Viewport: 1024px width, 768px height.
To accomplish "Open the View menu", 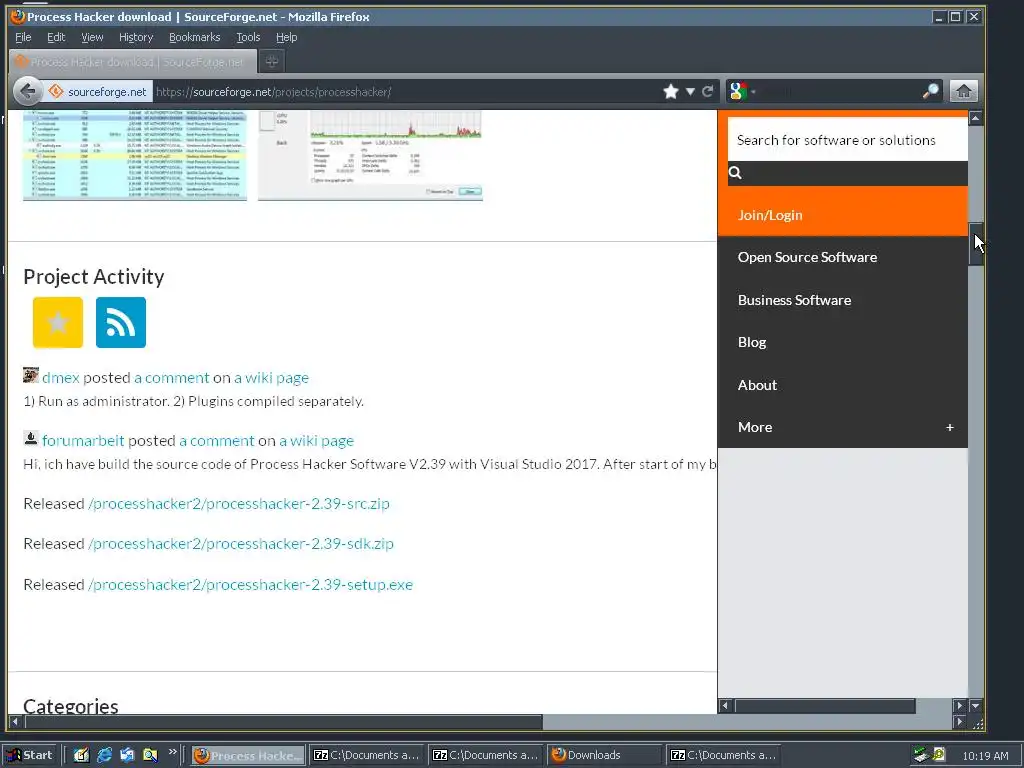I will 92,37.
